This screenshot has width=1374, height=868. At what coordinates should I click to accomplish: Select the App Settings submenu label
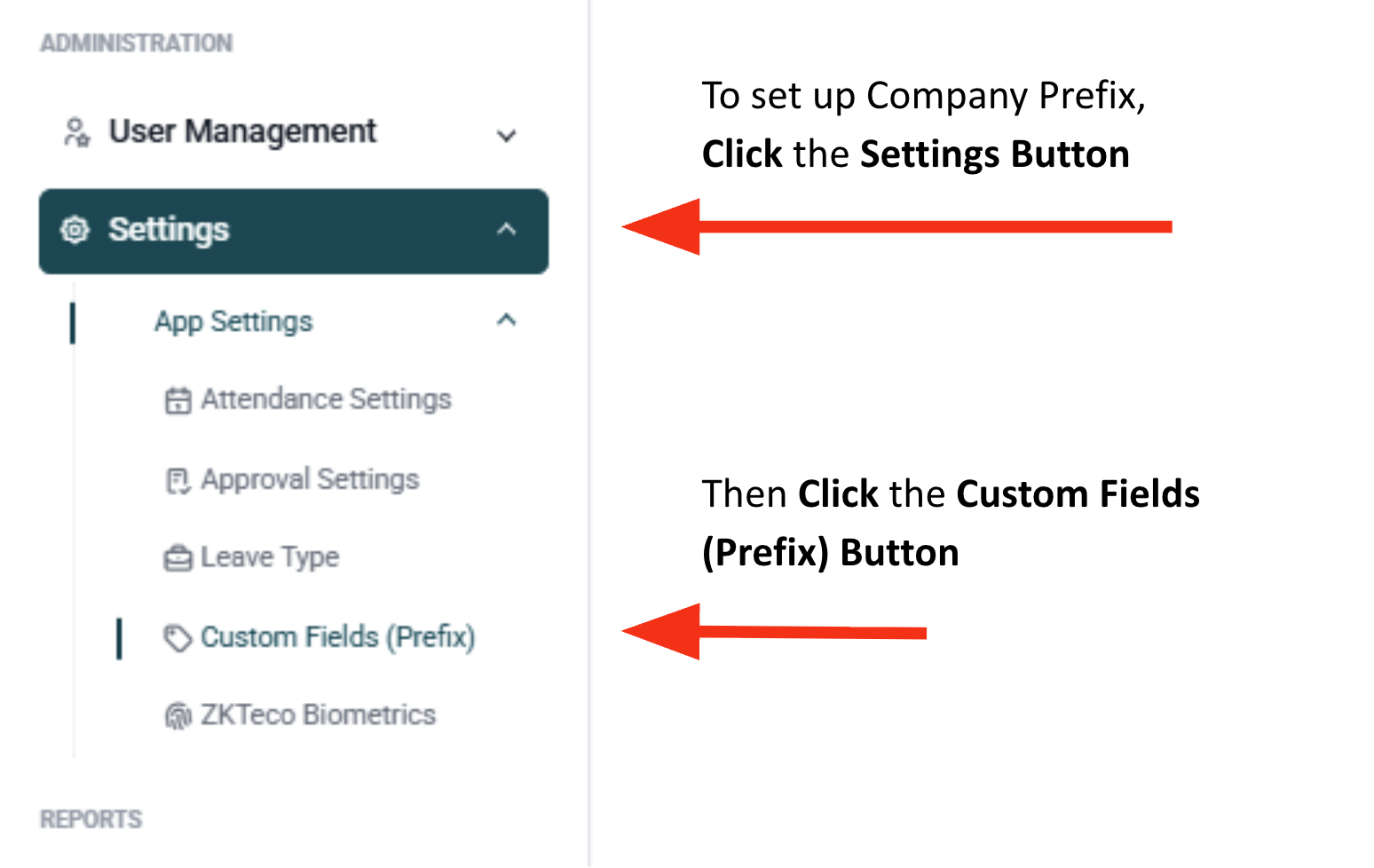pyautogui.click(x=233, y=321)
